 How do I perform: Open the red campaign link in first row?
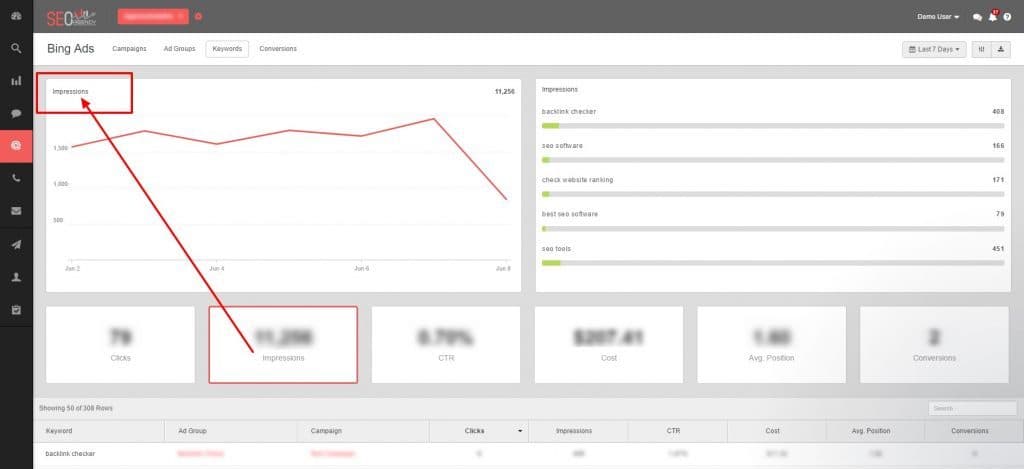(x=333, y=453)
